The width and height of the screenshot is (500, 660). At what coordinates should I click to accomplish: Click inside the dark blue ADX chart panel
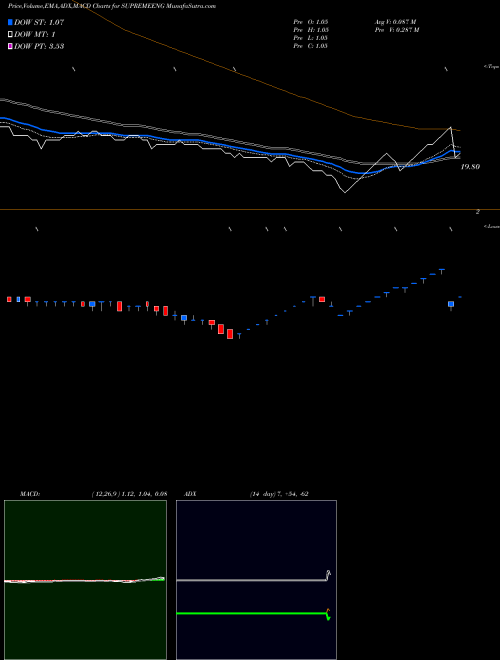[x=256, y=580]
